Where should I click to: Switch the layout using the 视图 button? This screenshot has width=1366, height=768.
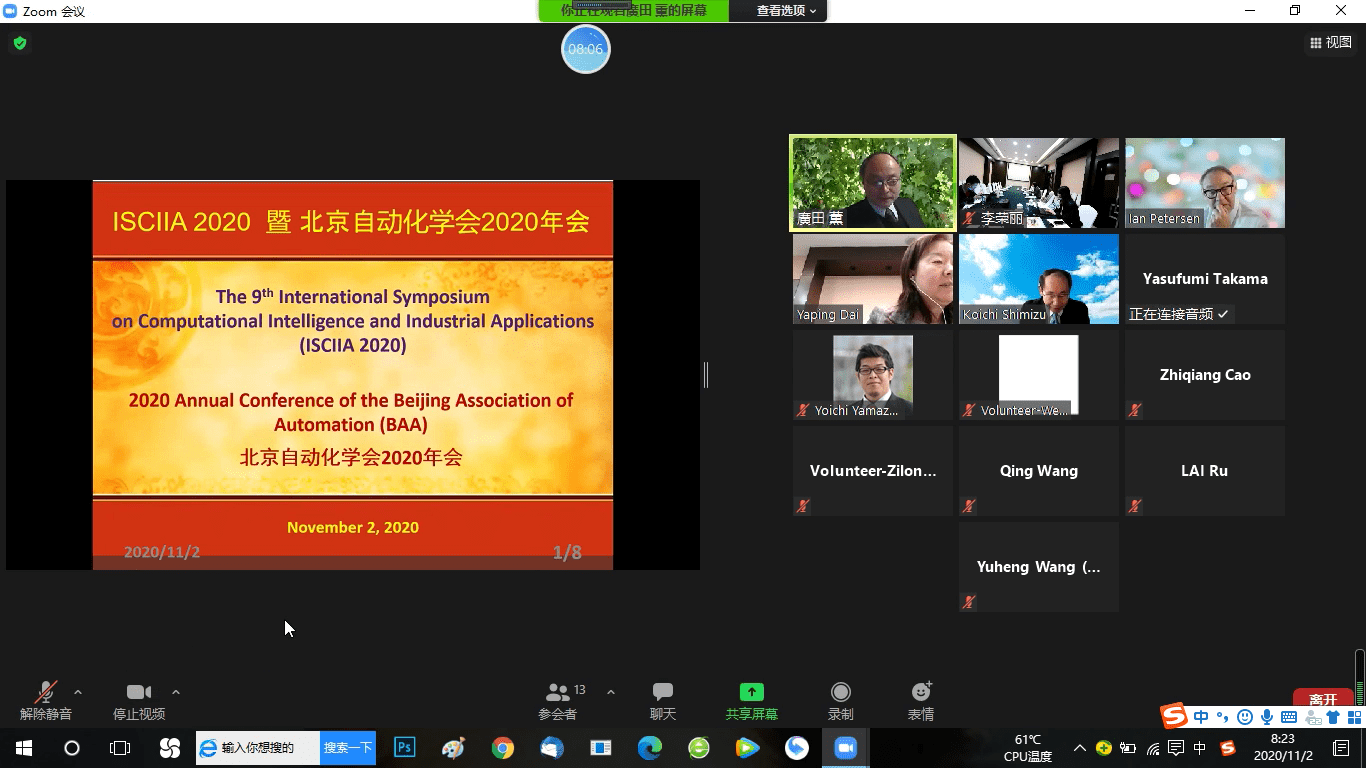pos(1330,42)
